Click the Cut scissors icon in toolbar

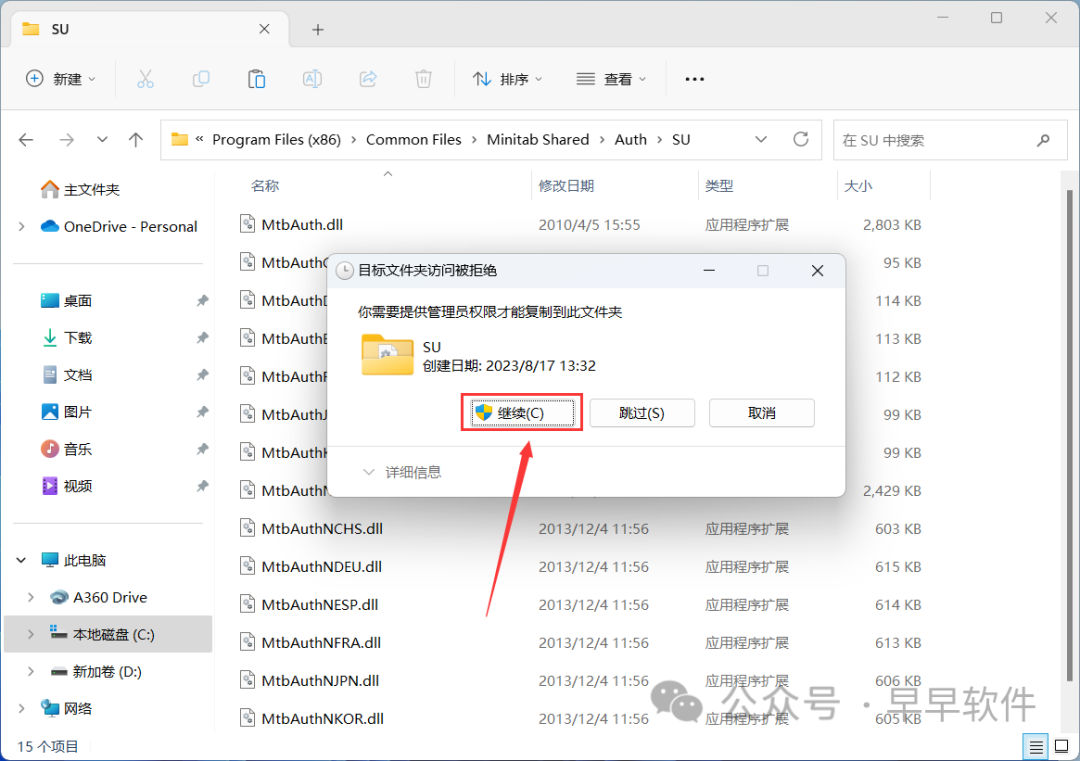145,79
